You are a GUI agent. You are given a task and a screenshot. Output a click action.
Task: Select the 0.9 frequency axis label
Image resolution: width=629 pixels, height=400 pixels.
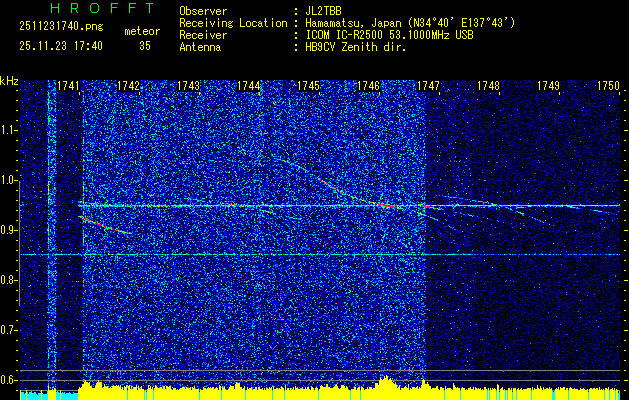click(x=9, y=230)
